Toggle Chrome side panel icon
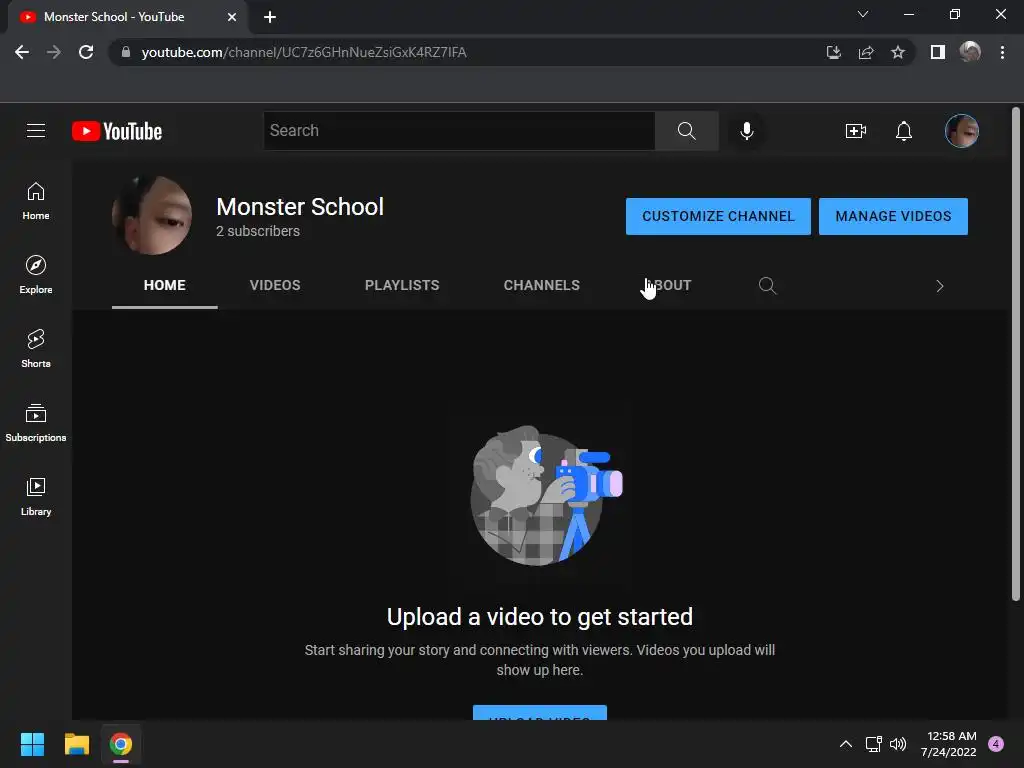 (x=938, y=52)
